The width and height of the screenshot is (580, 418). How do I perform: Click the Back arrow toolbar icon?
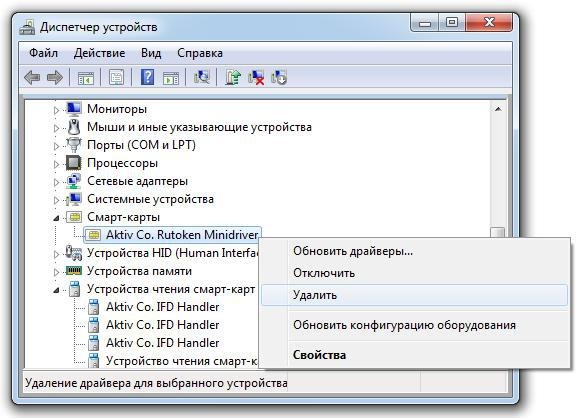[x=32, y=78]
